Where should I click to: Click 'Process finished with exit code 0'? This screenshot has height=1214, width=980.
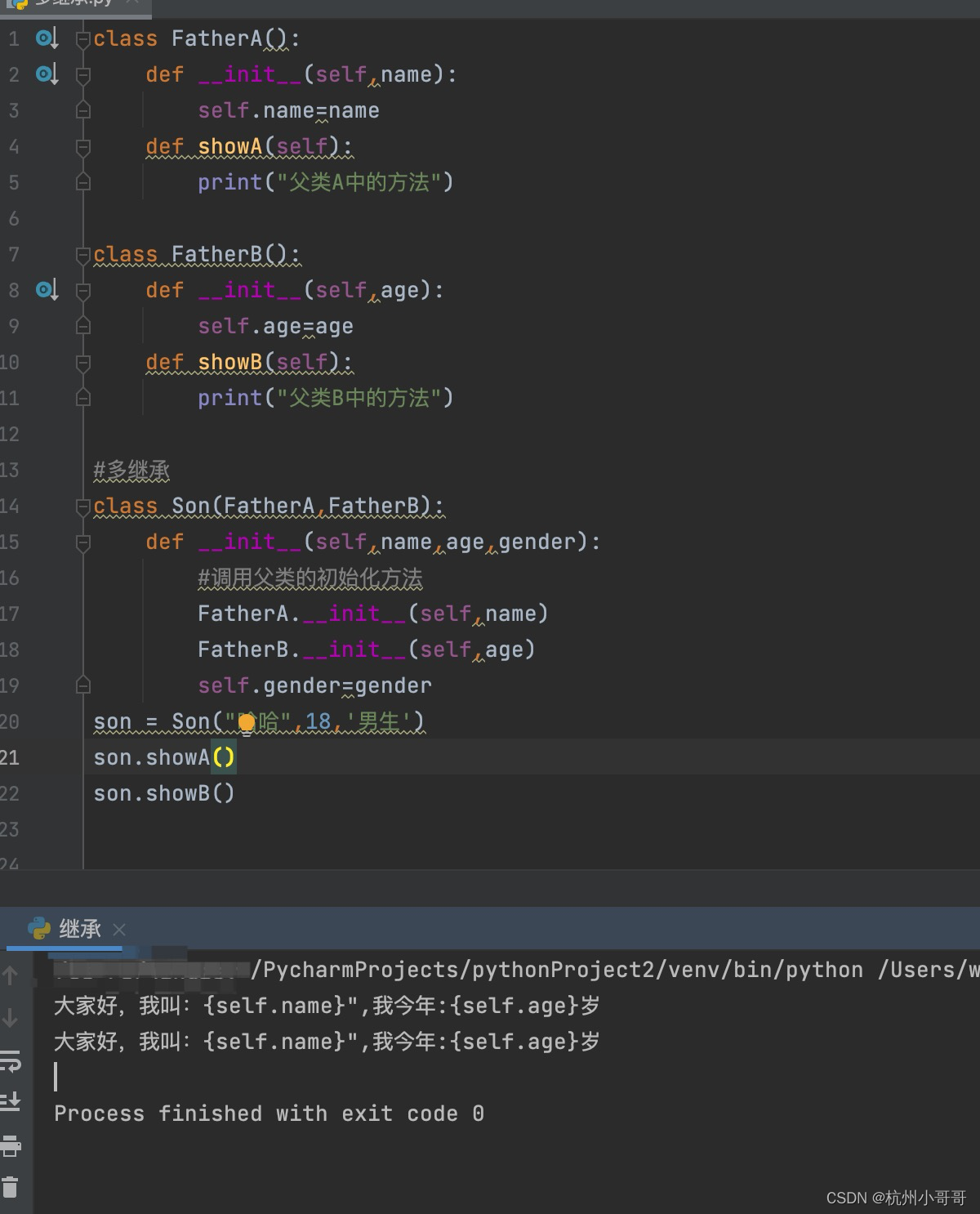[269, 1114]
